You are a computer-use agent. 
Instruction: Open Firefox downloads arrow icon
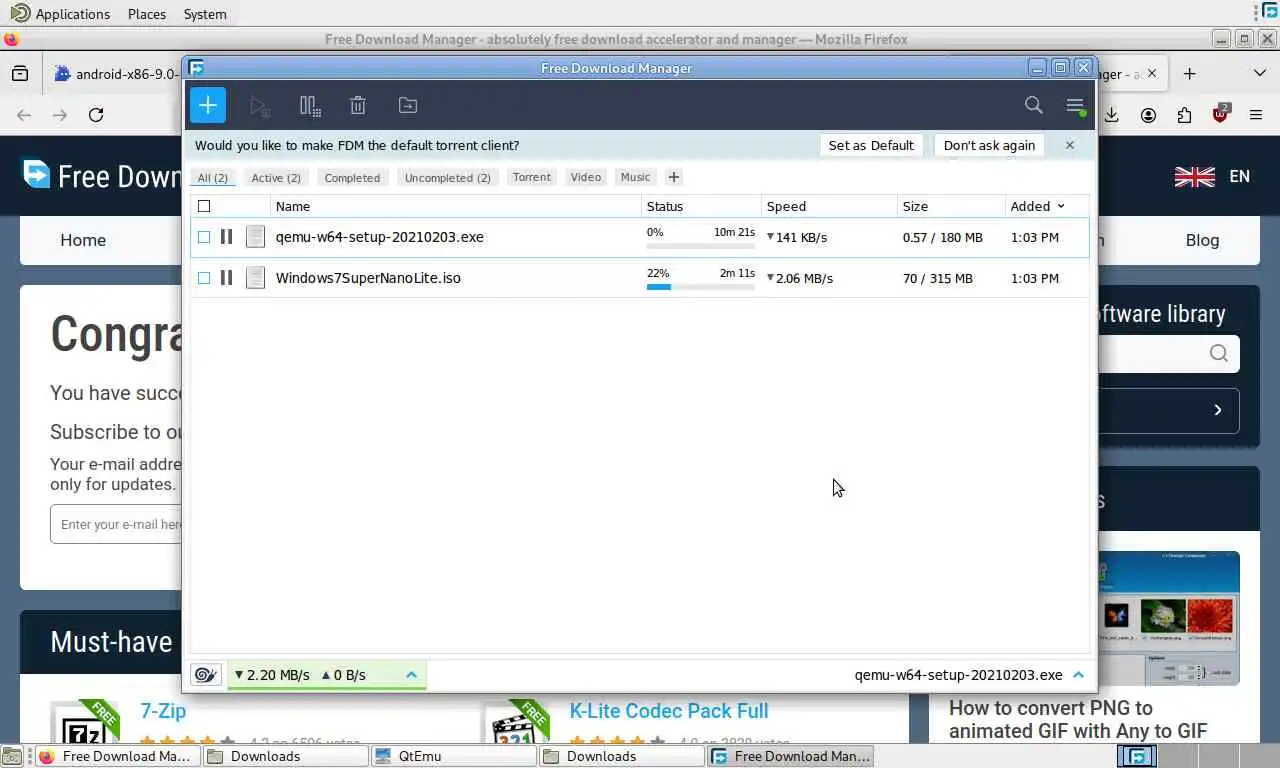pos(1111,115)
